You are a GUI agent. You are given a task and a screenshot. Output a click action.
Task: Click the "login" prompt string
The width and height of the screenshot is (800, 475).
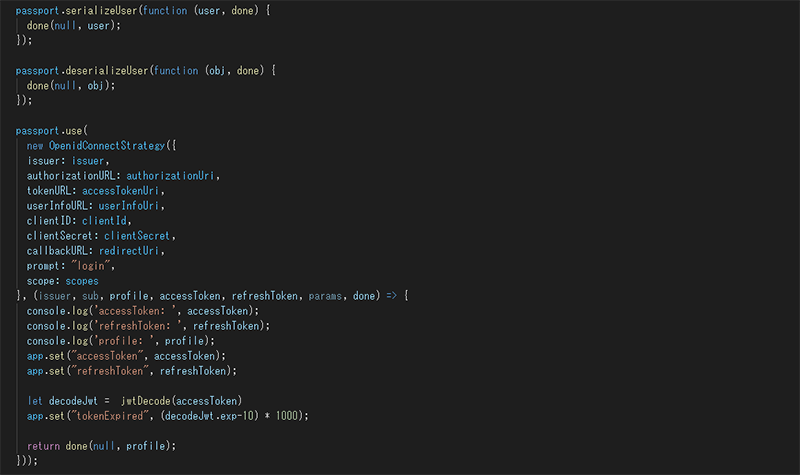pyautogui.click(x=91, y=266)
